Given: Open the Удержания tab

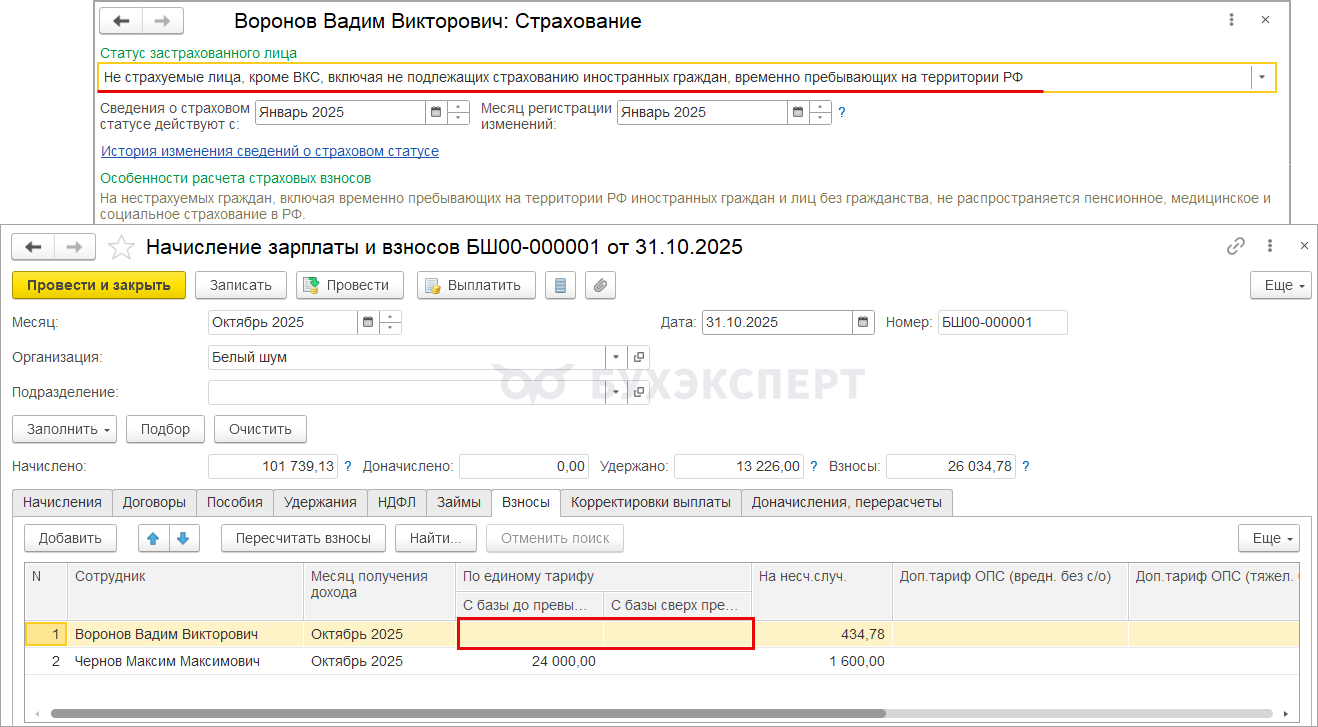Looking at the screenshot, I should pos(320,502).
